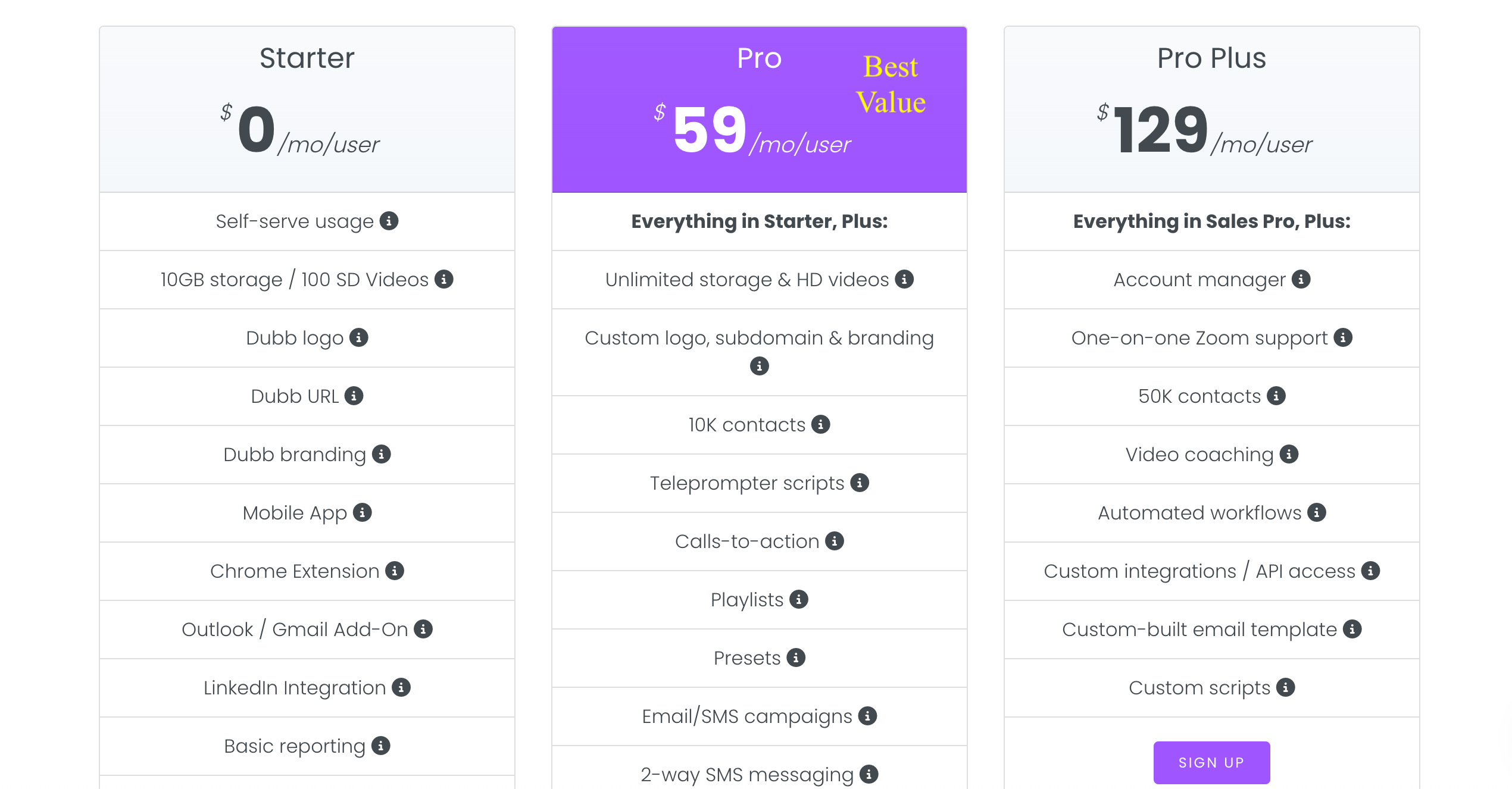Click info icon next to Video coaching
The height and width of the screenshot is (789, 1512).
pyautogui.click(x=1288, y=454)
